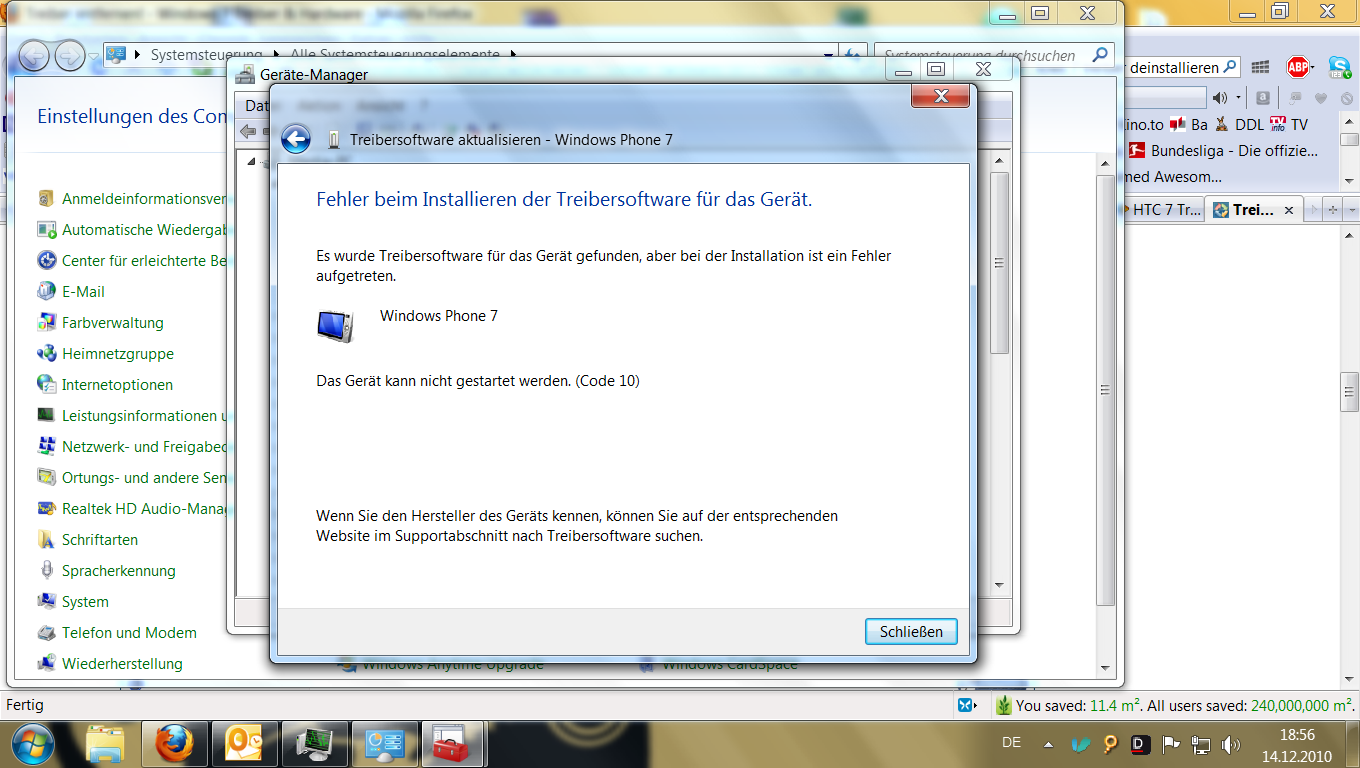Click the magnifier in the Firefox search box

tap(1230, 67)
